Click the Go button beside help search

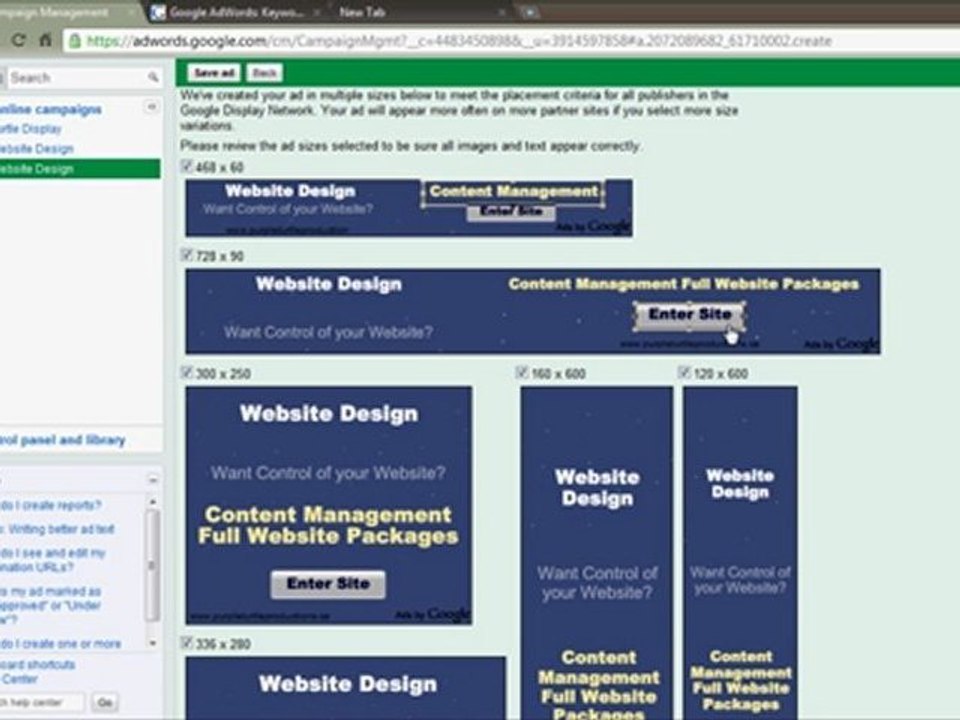(105, 702)
